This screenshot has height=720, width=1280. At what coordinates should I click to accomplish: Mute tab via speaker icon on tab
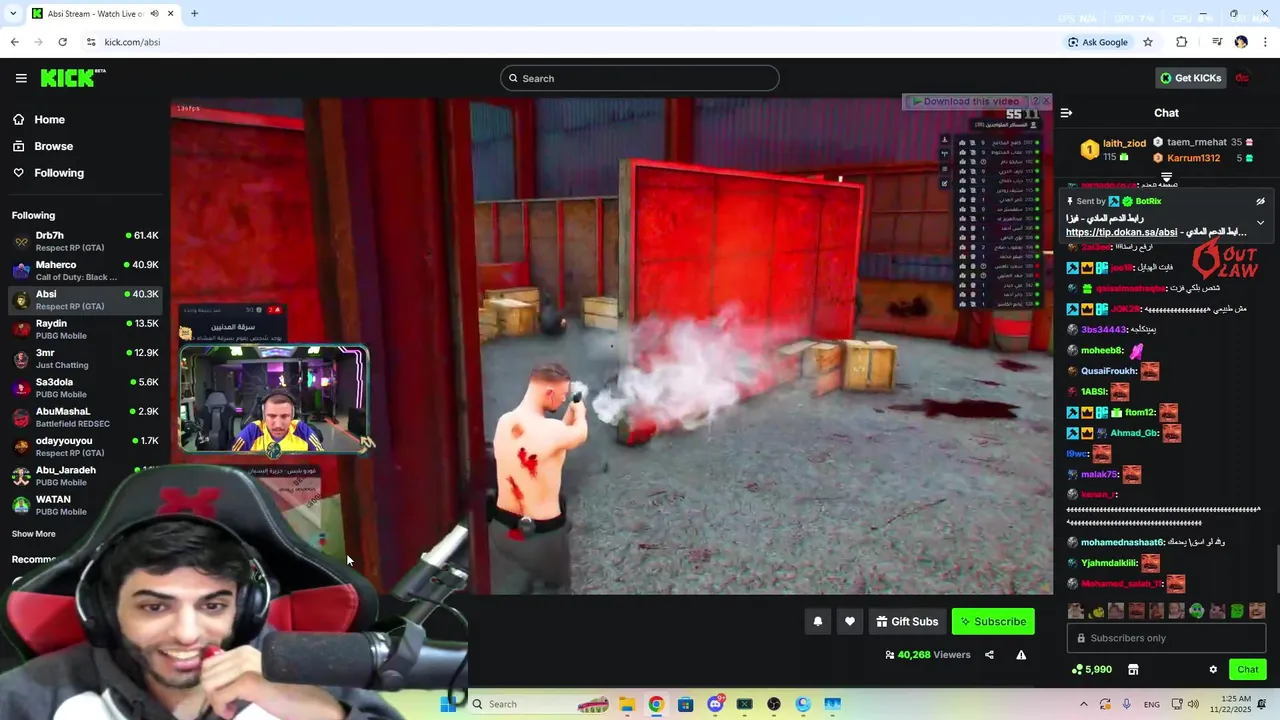[153, 14]
